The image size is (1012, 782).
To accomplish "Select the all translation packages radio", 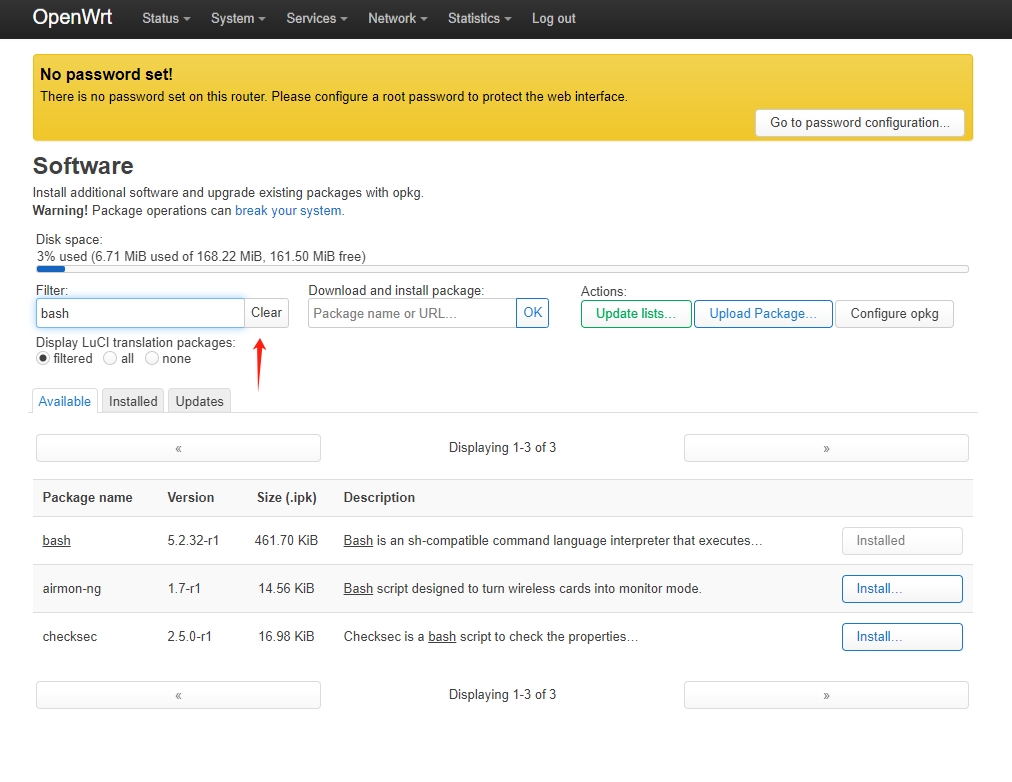I will pos(110,358).
